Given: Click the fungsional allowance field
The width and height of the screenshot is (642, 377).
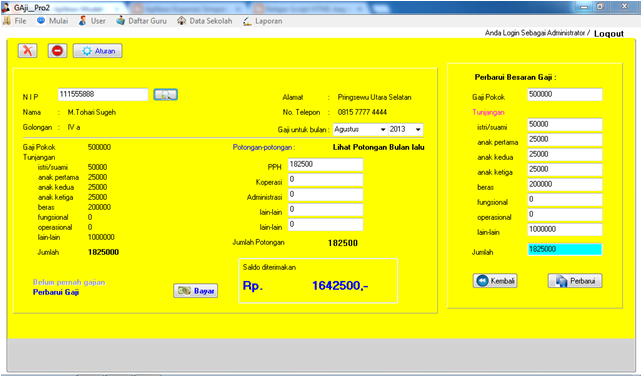Looking at the screenshot, I should 565,200.
